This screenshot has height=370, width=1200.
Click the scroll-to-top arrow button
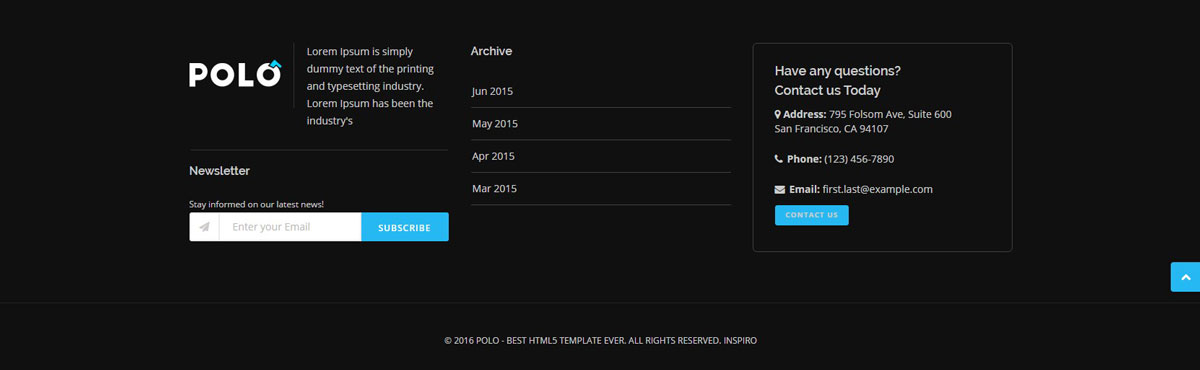coord(1185,277)
